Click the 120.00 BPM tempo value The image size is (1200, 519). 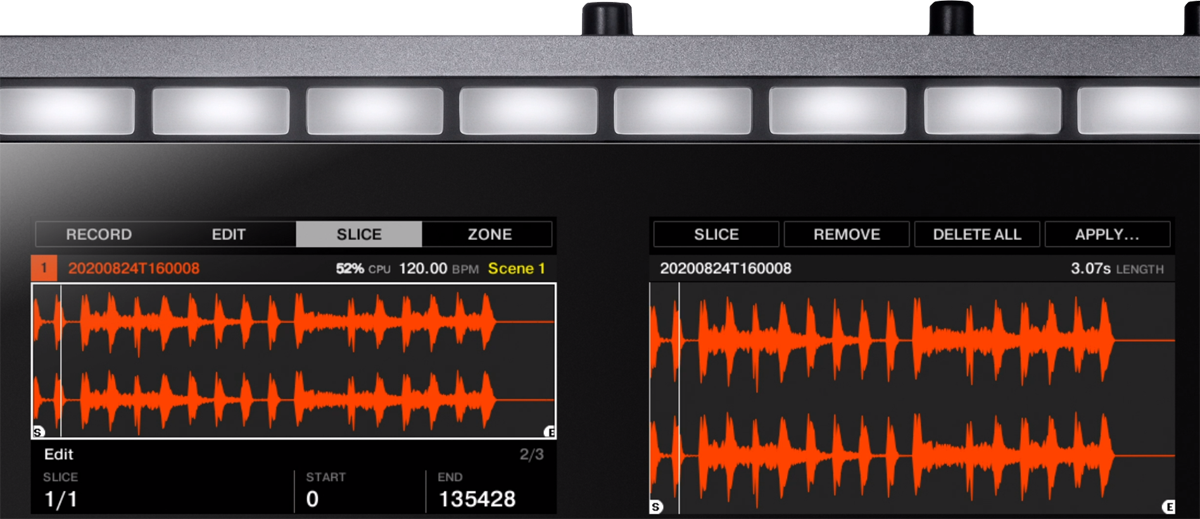tap(438, 268)
